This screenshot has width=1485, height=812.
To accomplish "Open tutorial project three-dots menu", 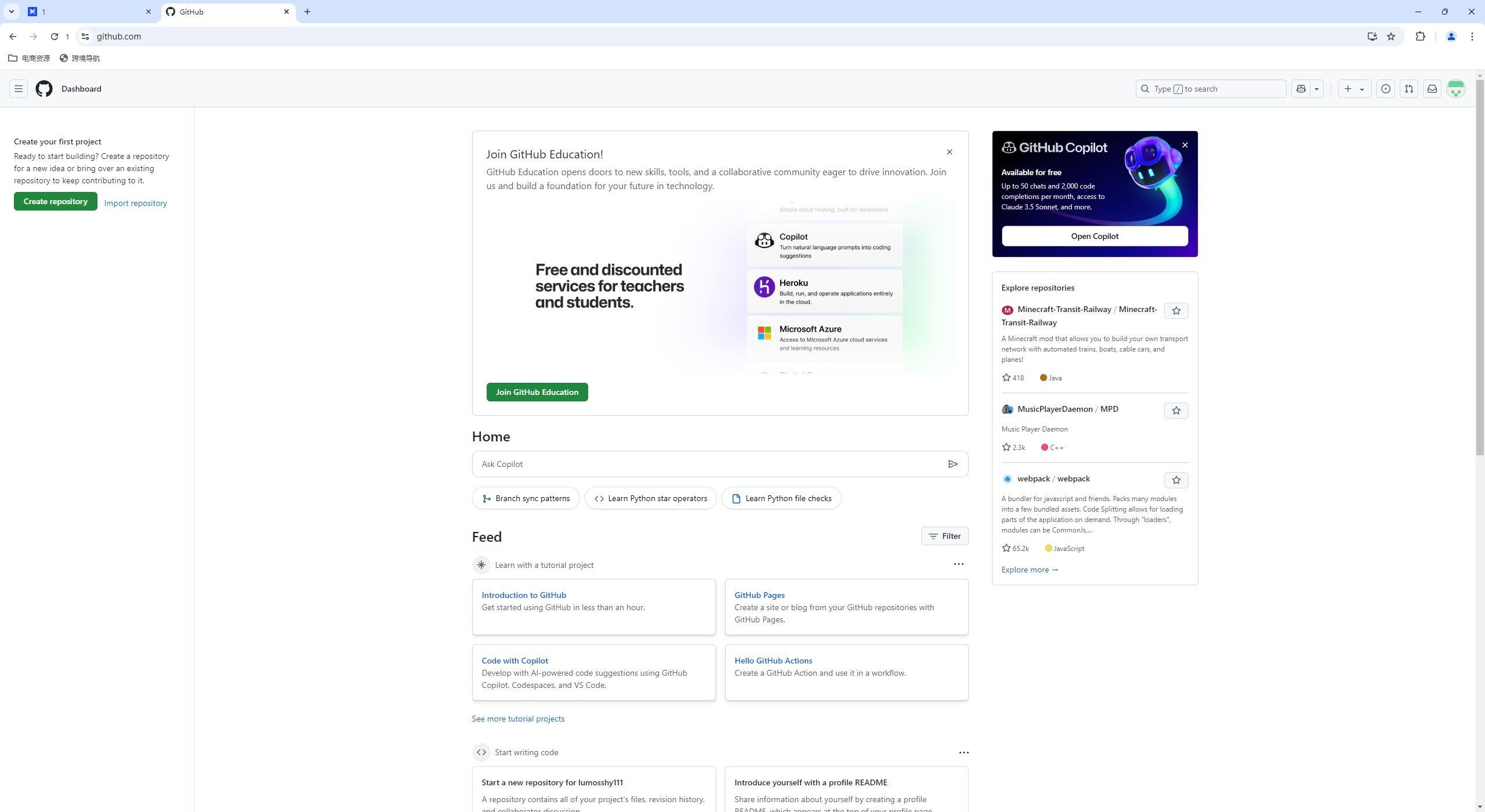I will pos(958,564).
